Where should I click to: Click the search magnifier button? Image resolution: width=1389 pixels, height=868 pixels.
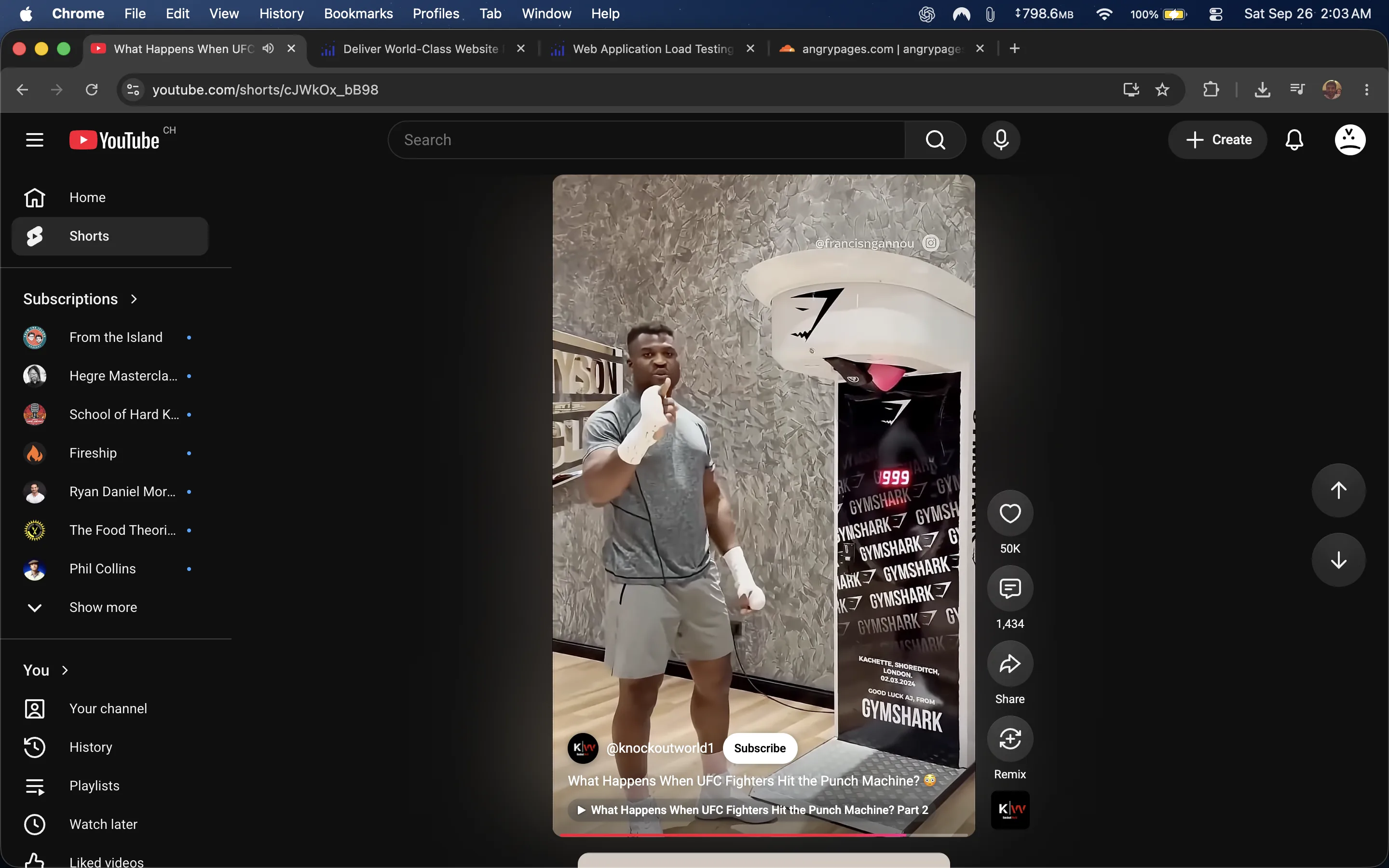click(936, 139)
